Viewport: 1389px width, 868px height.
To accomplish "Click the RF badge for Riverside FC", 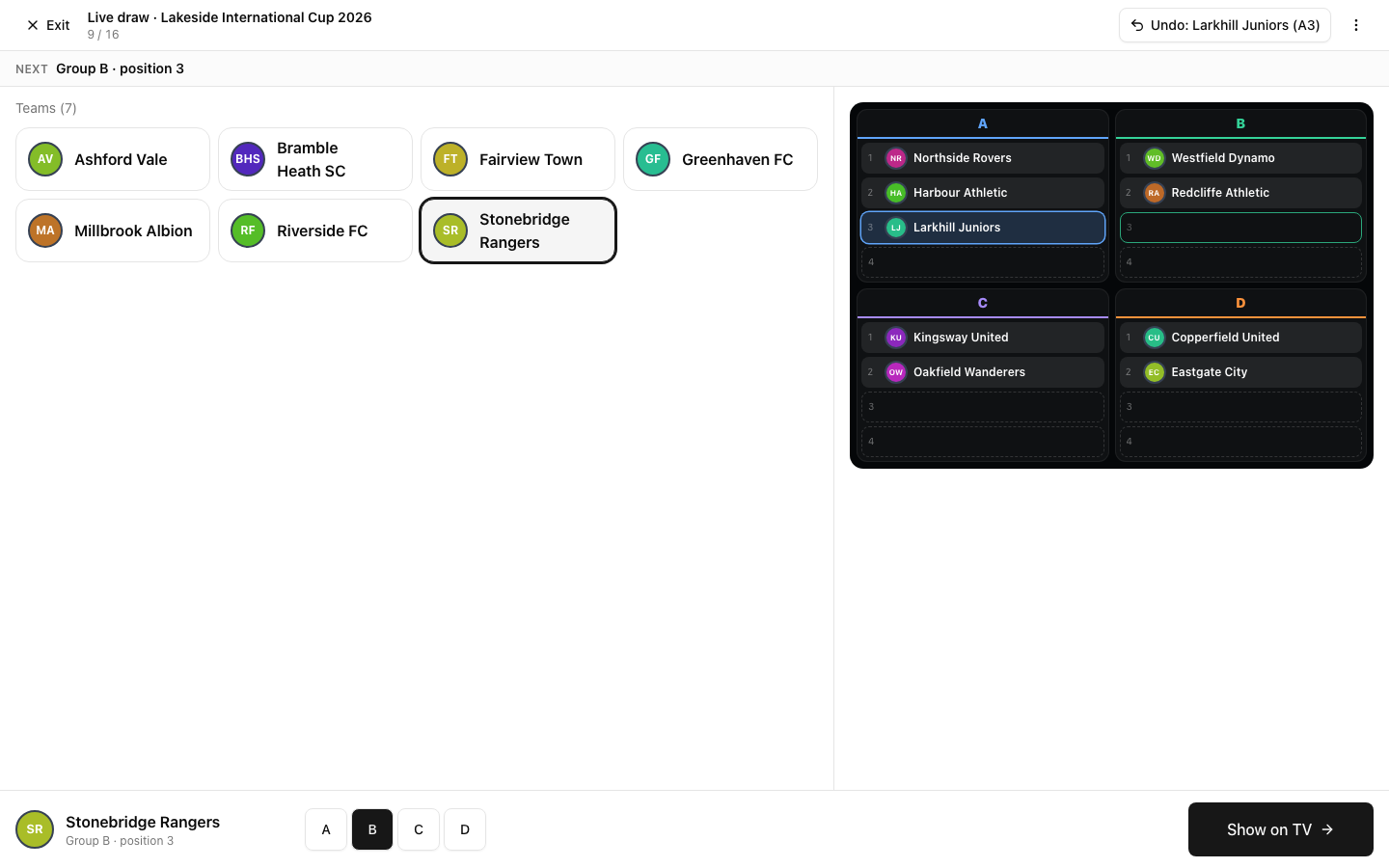I will pos(248,231).
